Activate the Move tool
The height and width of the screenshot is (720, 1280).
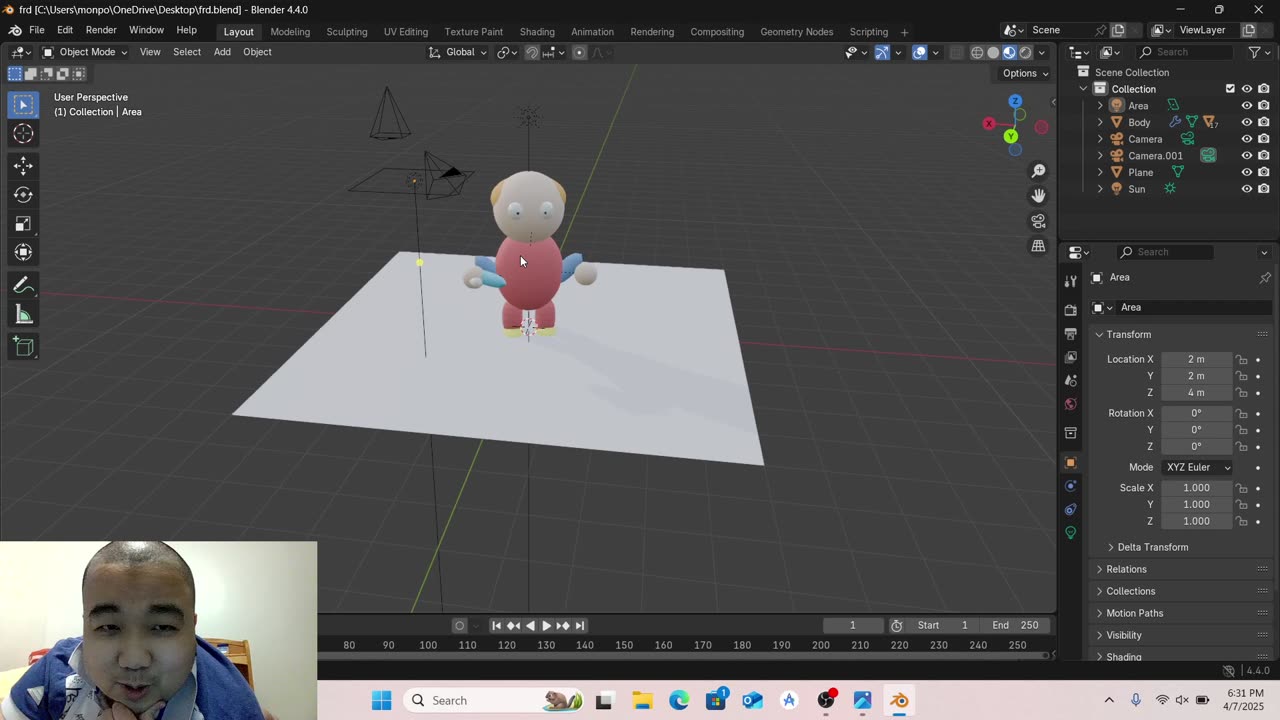23,166
